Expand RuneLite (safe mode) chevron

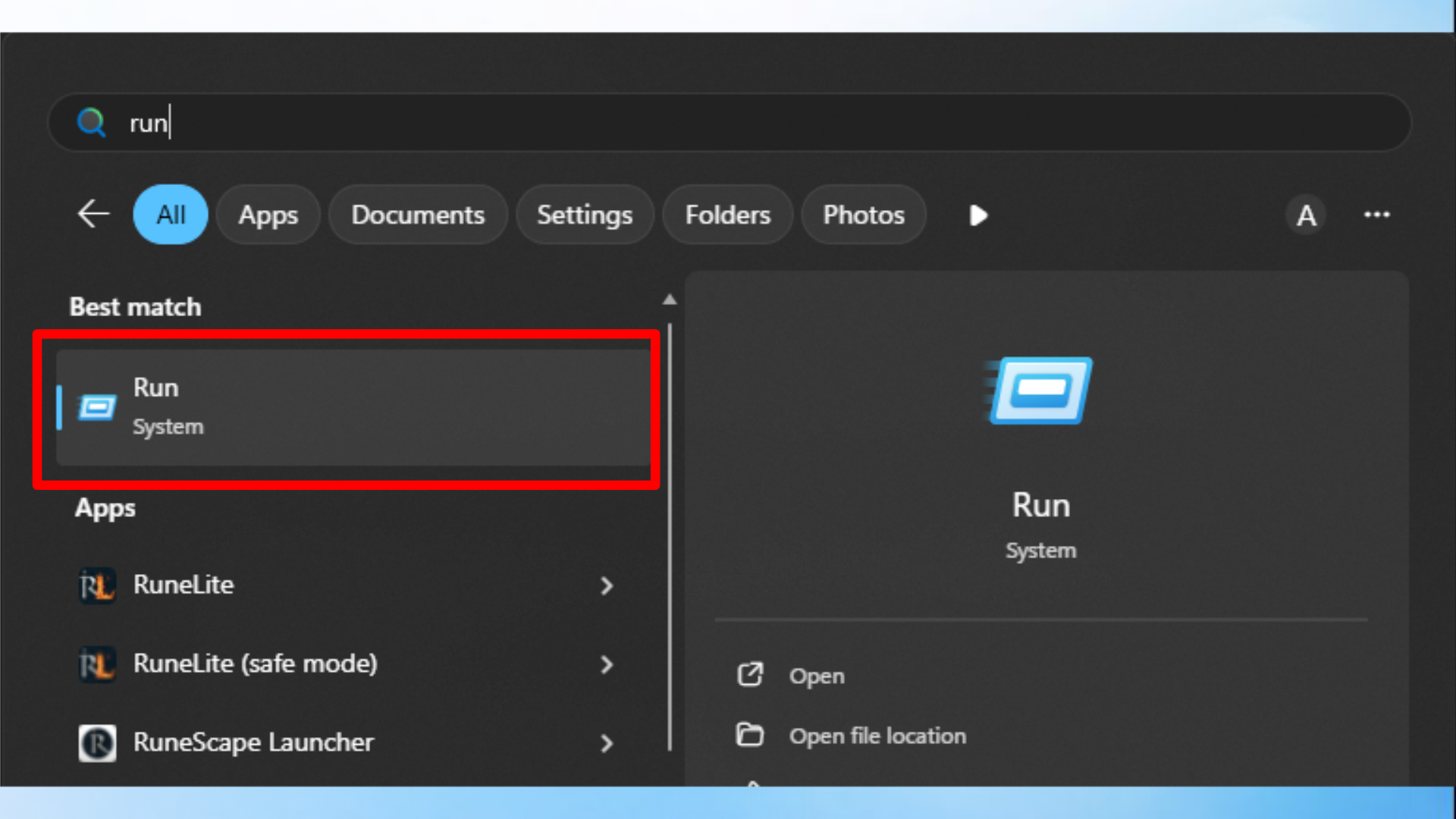point(606,664)
